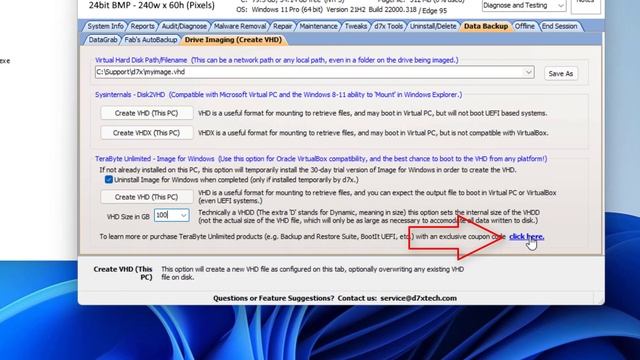Switch to the Tweaks tab
640x360 pixels.
[356, 26]
